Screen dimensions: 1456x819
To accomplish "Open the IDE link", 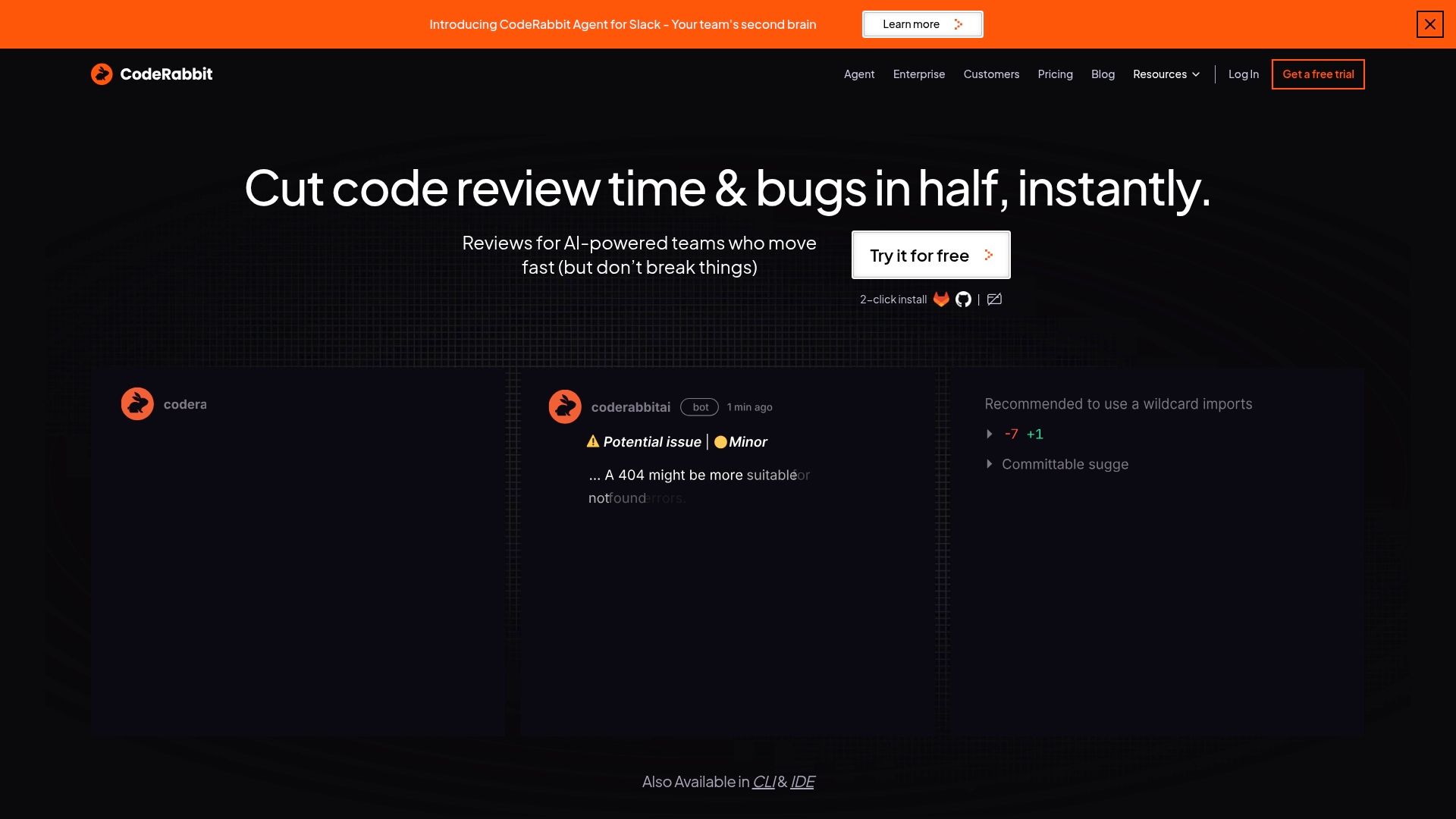I will 802,782.
